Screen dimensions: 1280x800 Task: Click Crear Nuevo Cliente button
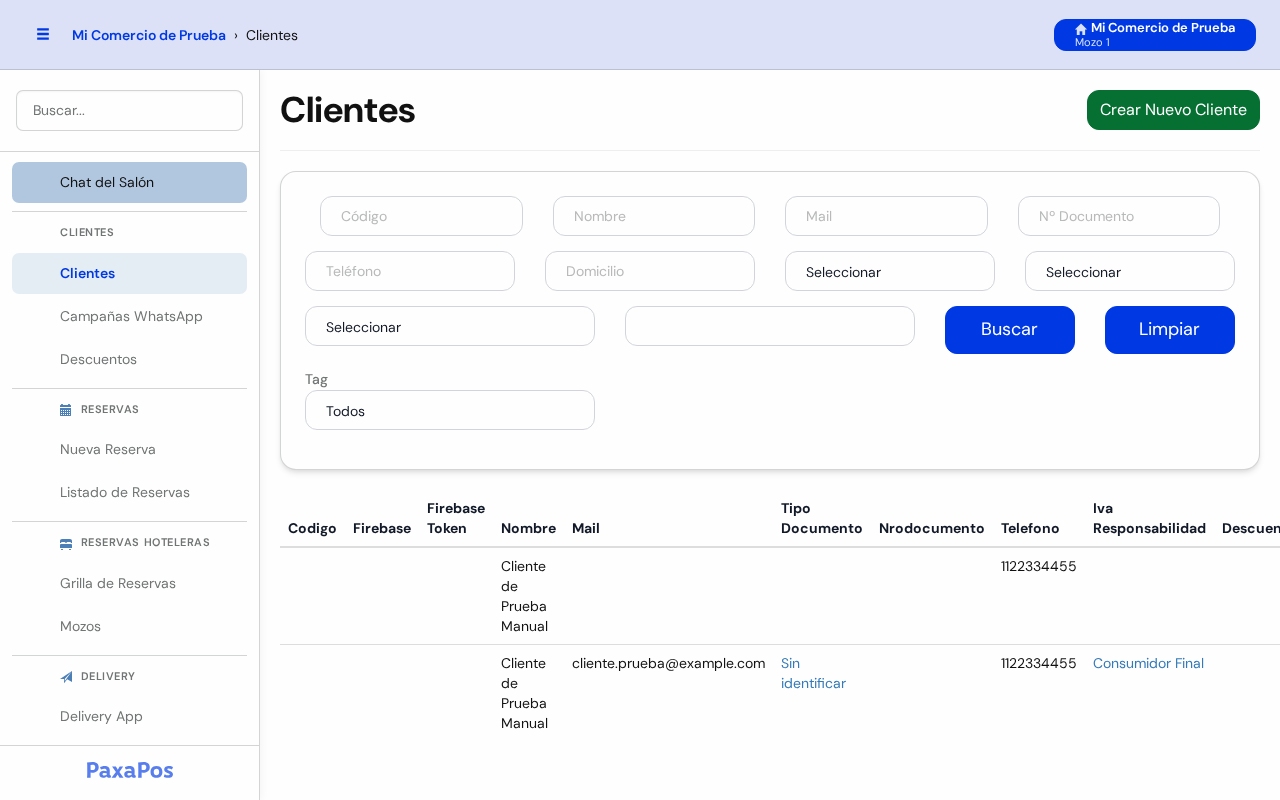pyautogui.click(x=1173, y=110)
